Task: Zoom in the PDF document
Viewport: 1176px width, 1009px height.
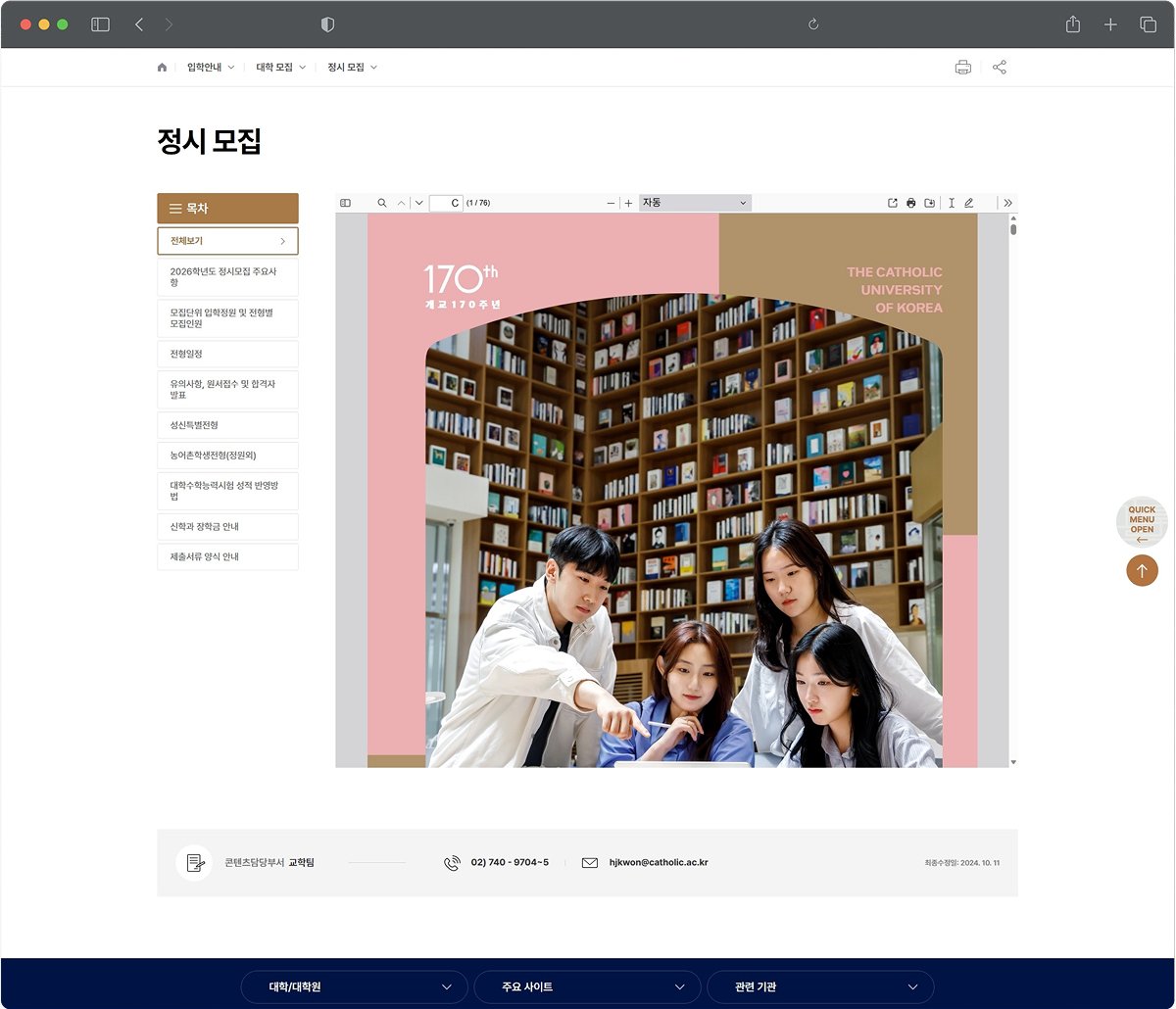Action: pyautogui.click(x=628, y=203)
